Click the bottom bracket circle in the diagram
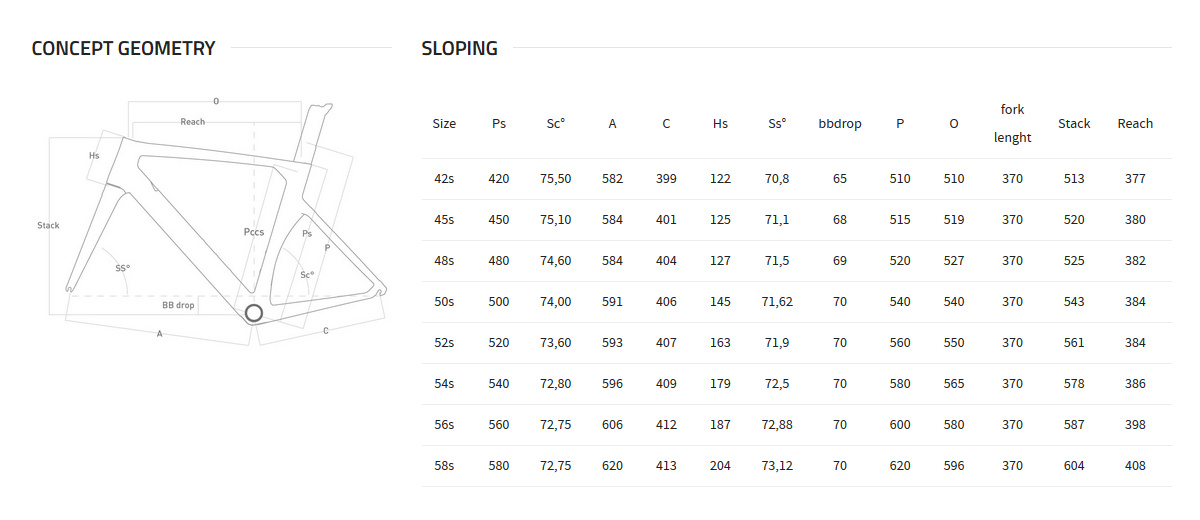This screenshot has height=520, width=1200. click(254, 312)
